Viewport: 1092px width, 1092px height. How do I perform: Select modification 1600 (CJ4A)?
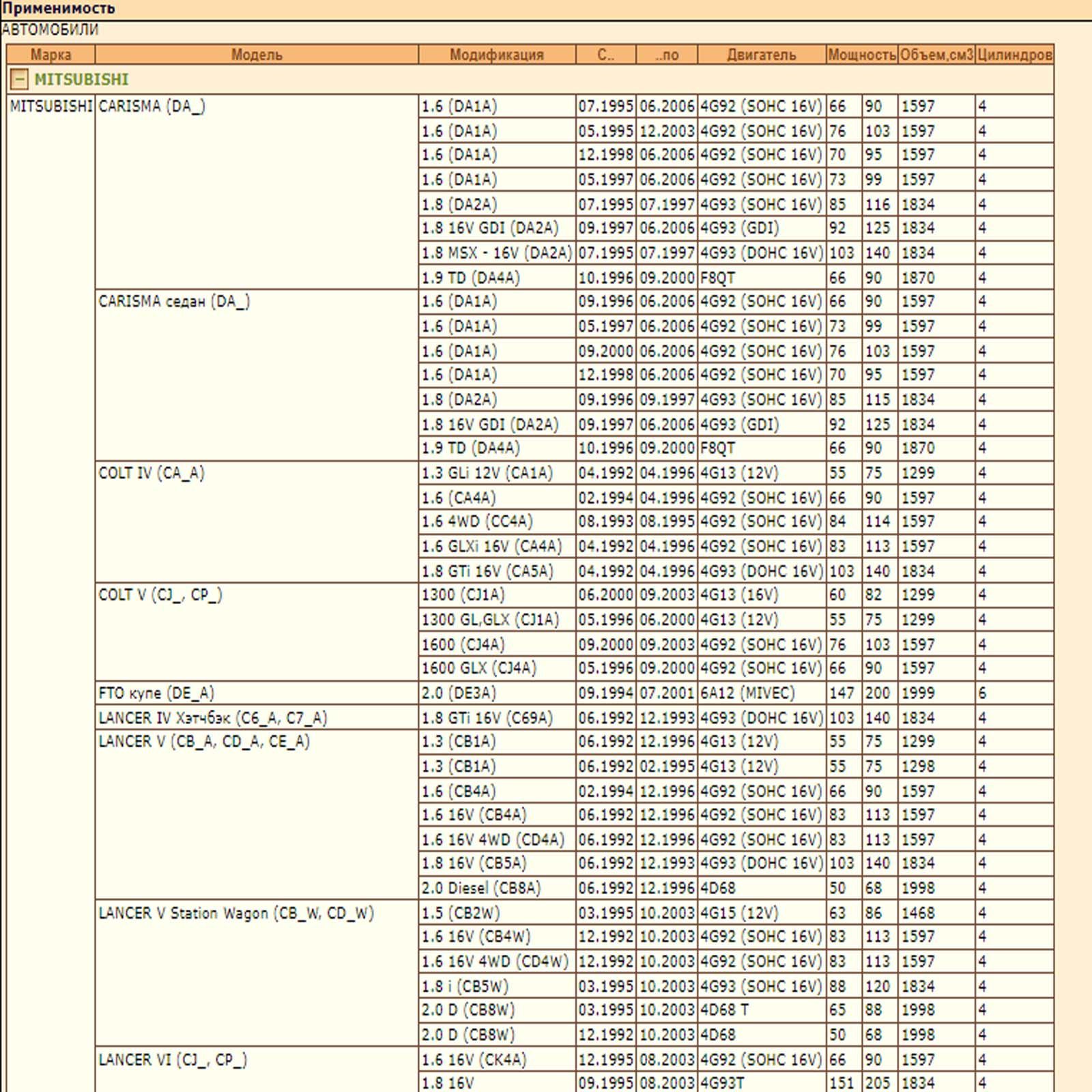497,644
